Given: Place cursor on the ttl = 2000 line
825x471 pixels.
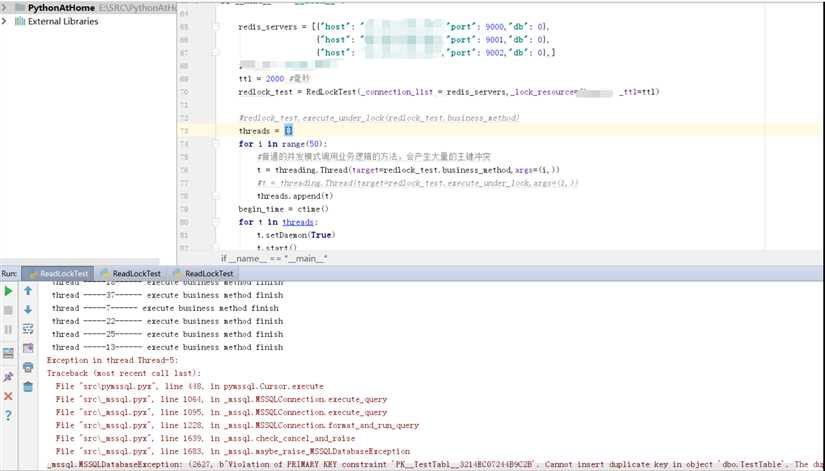Looking at the screenshot, I should (x=274, y=79).
